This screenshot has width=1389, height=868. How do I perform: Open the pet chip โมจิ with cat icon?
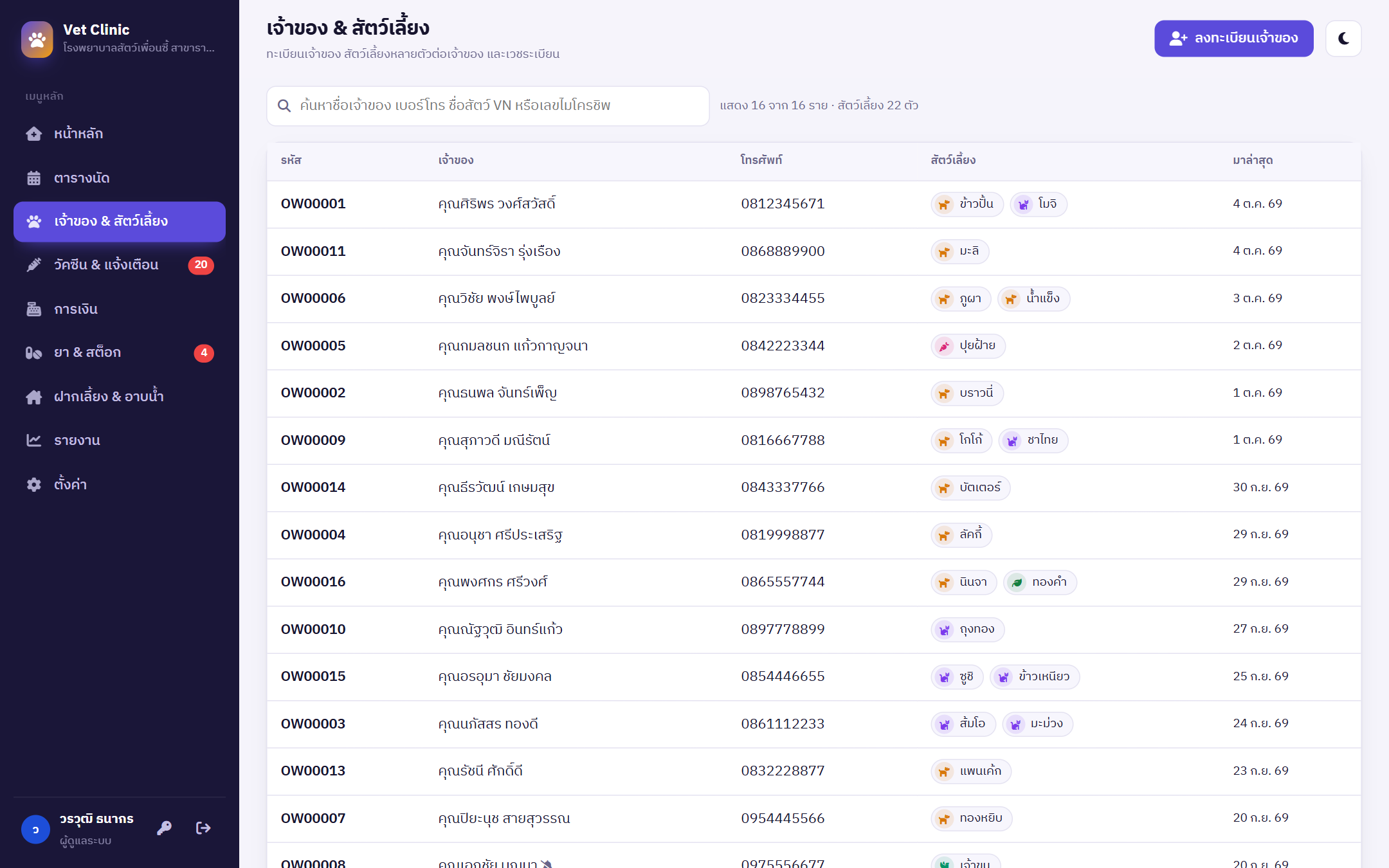1039,204
